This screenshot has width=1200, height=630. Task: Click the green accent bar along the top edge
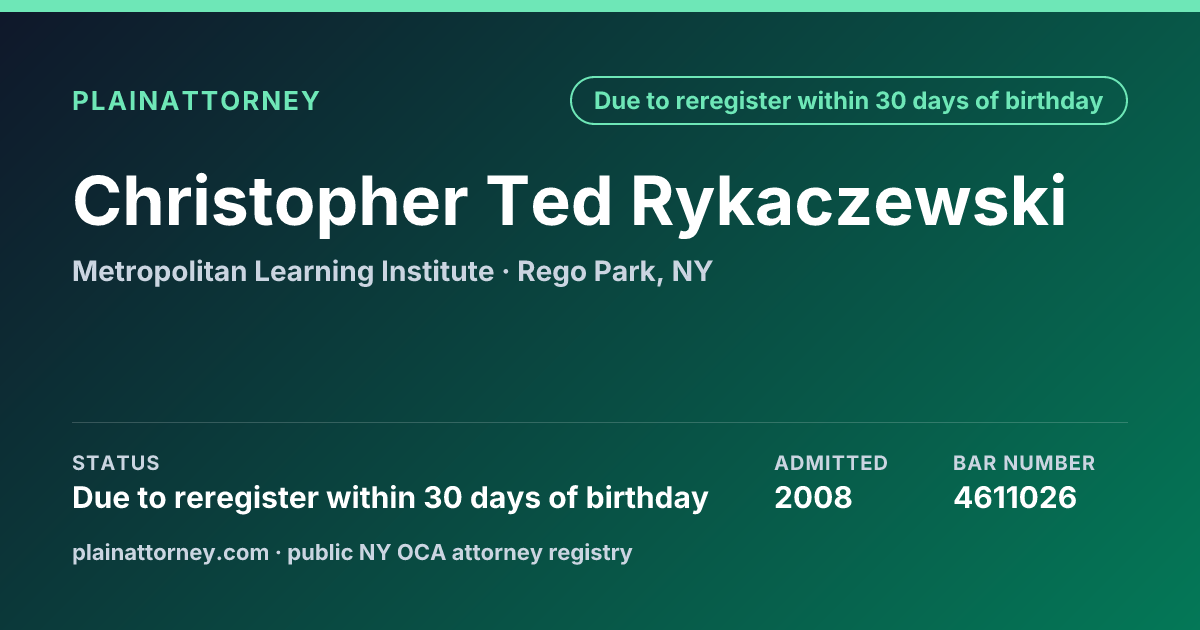point(600,6)
